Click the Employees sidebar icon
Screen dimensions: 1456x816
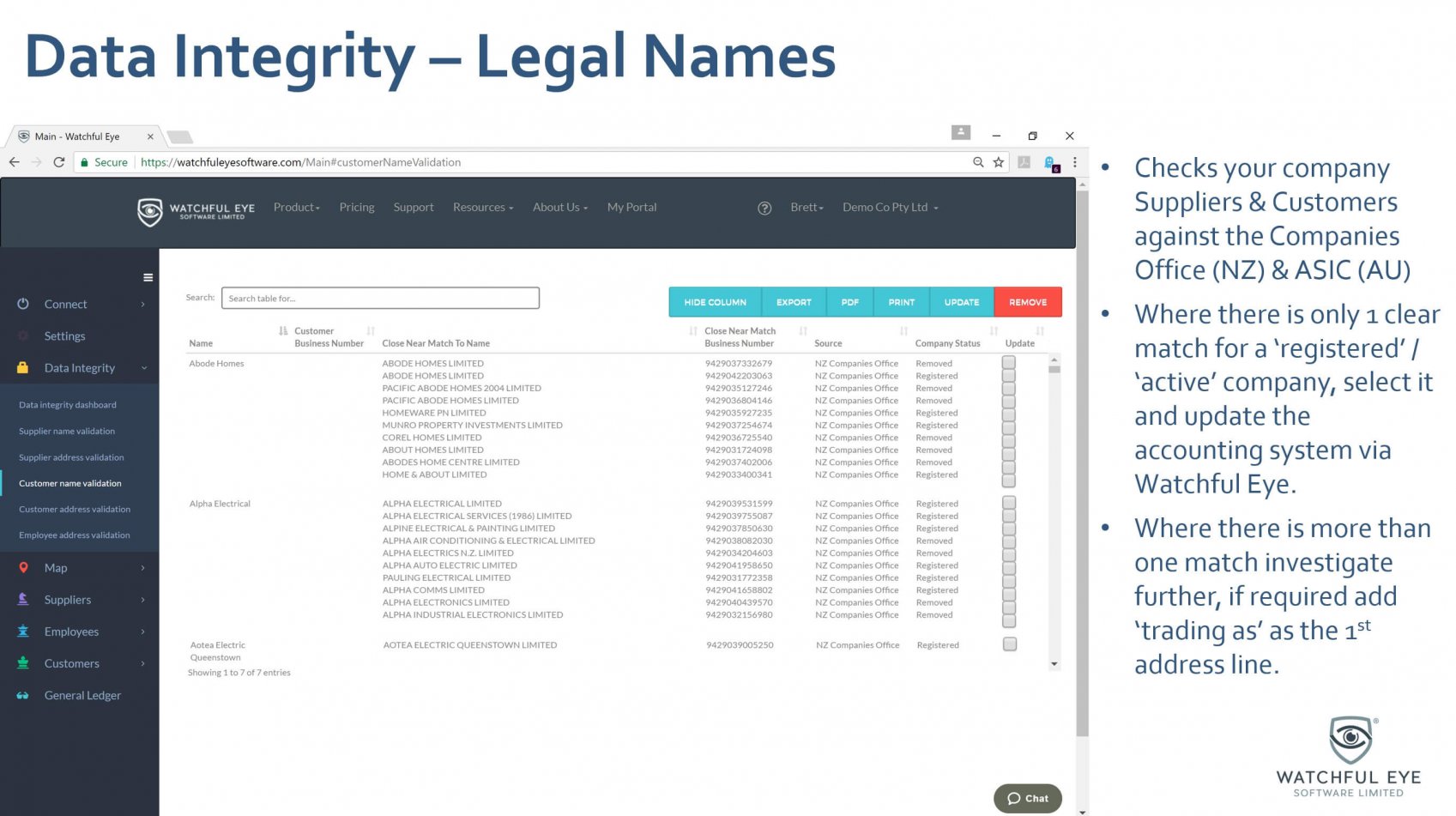pyautogui.click(x=23, y=631)
